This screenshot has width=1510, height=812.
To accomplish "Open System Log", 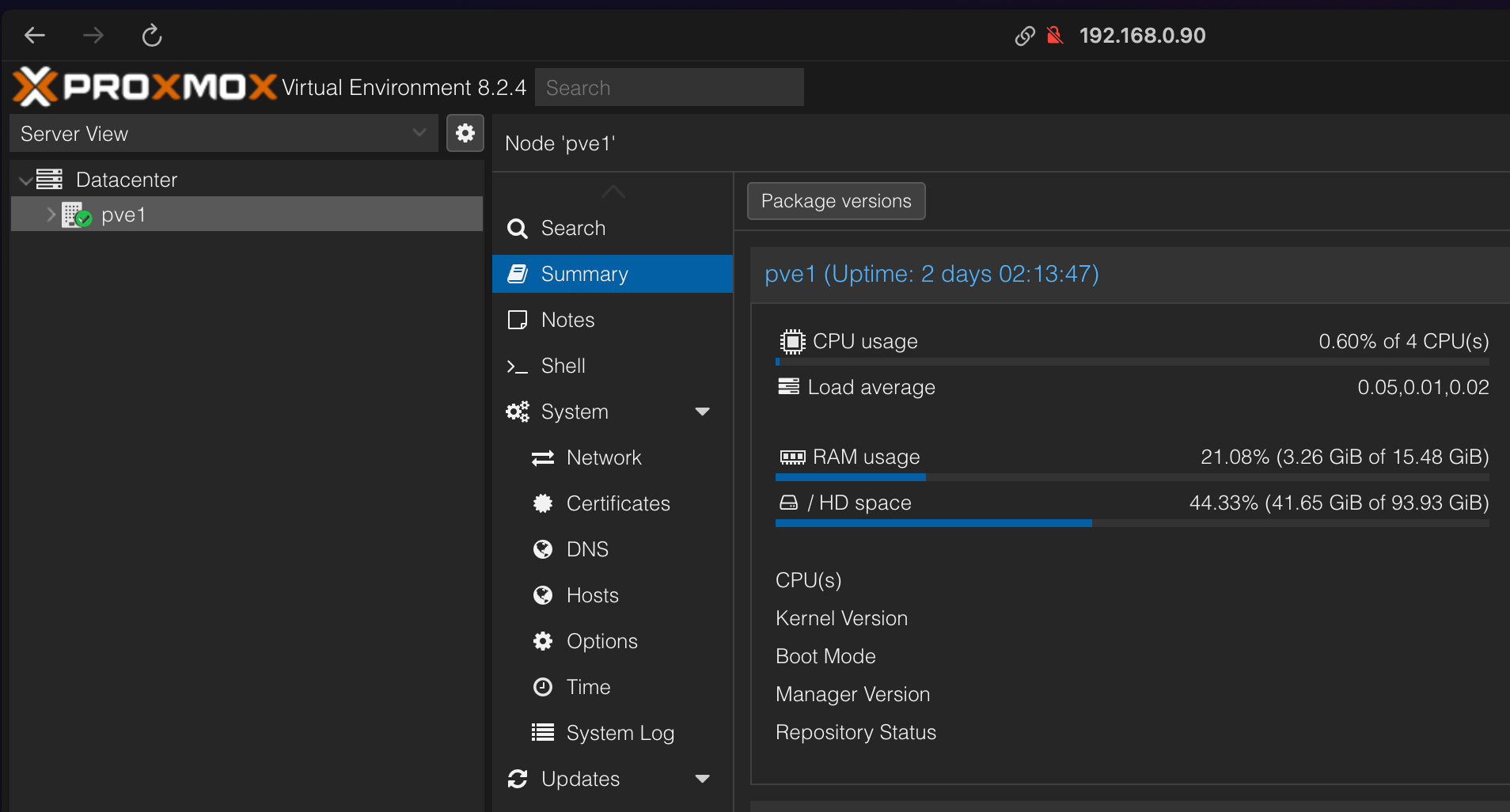I will click(x=613, y=733).
